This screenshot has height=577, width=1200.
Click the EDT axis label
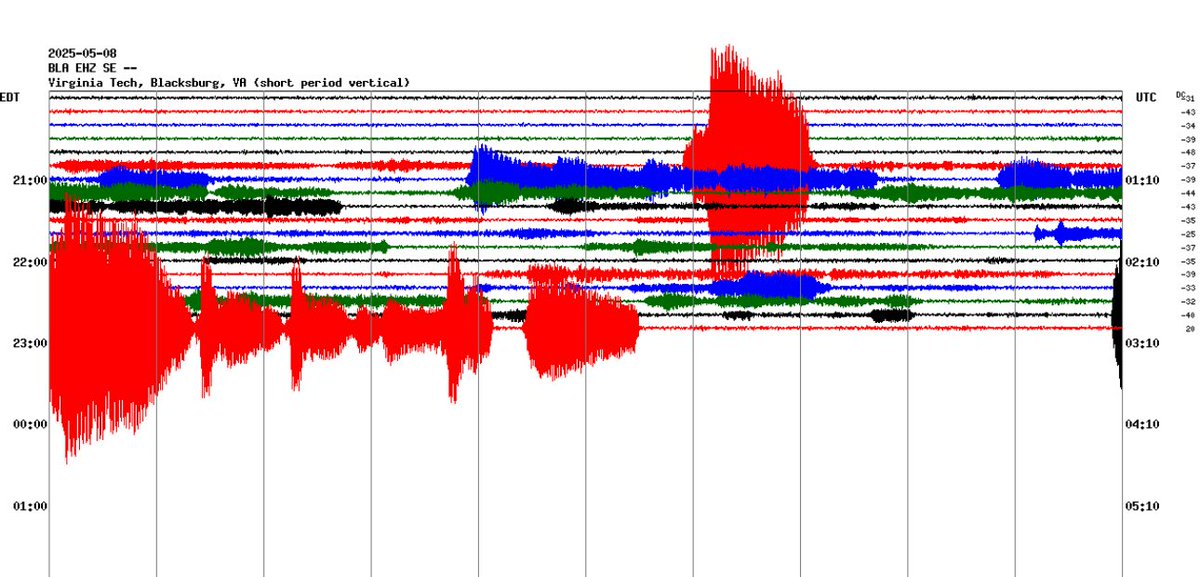pos(9,97)
